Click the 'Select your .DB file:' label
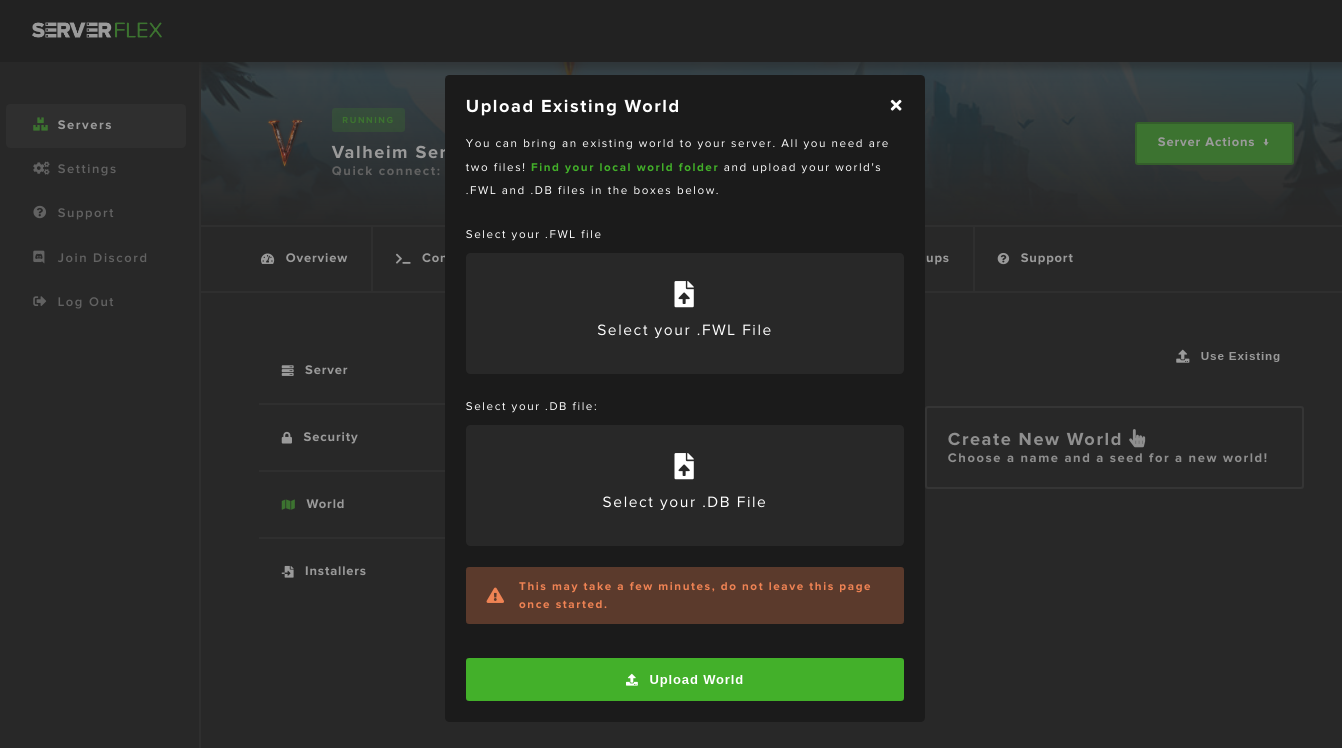Screen dimensions: 1342x748 pyautogui.click(x=531, y=406)
